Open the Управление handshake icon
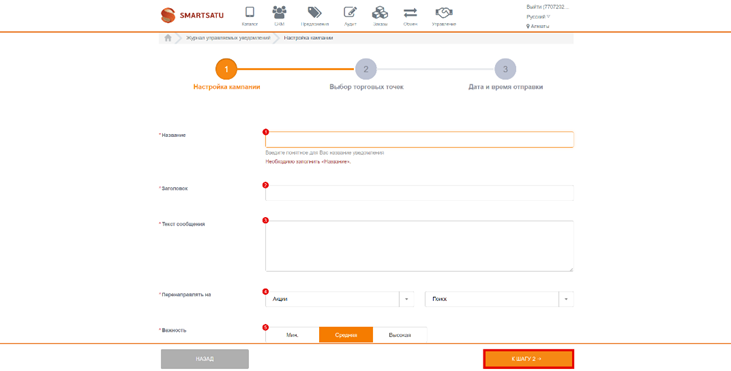Screen dimensions: 731x371 [444, 12]
